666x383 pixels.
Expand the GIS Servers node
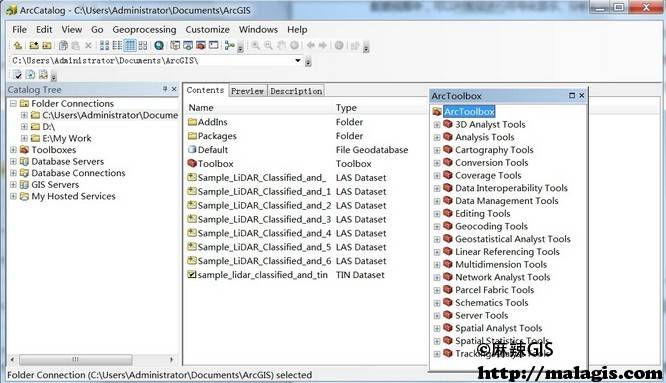[14, 185]
